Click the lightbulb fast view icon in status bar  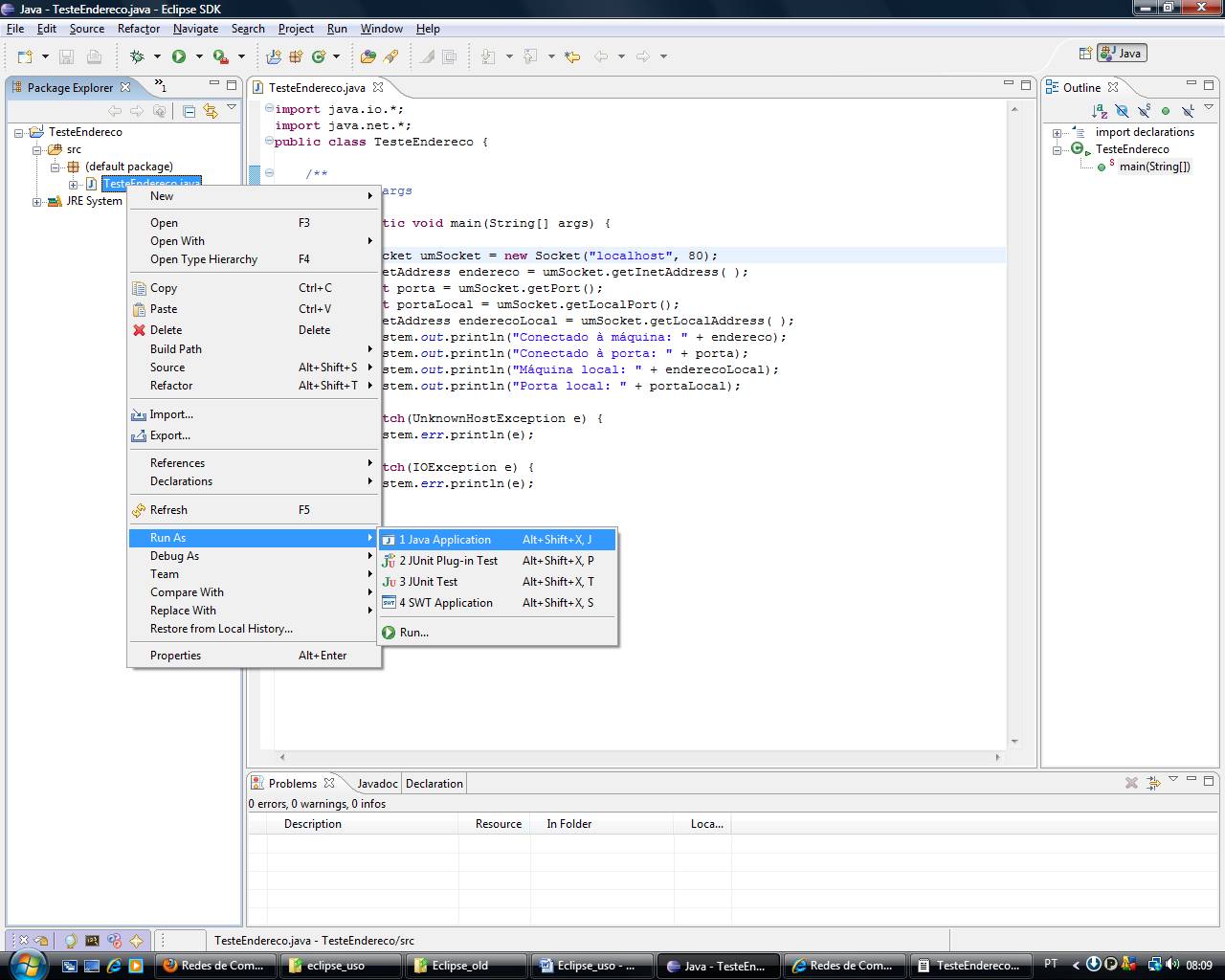70,941
